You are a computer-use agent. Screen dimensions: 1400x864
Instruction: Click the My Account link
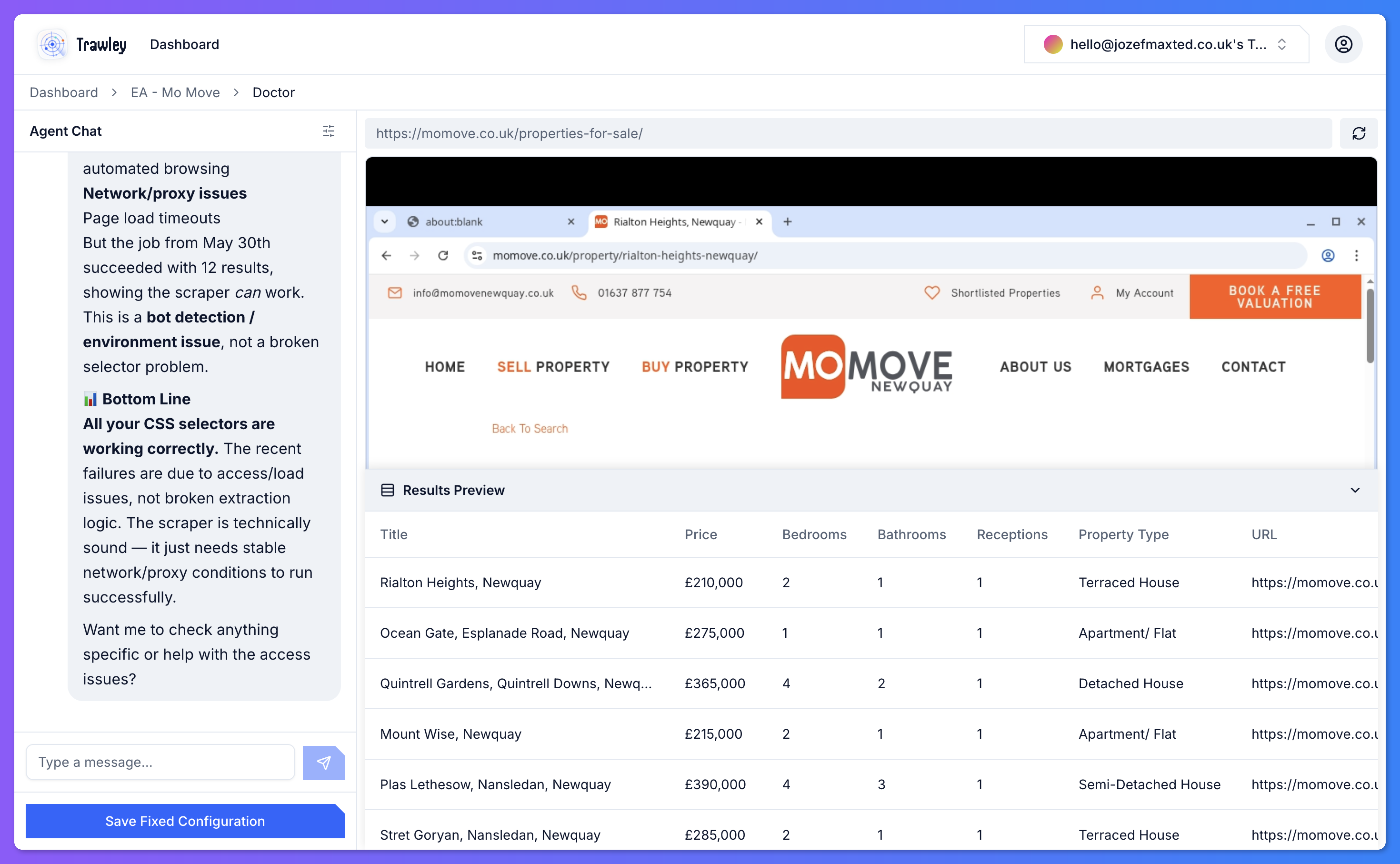(x=1145, y=292)
